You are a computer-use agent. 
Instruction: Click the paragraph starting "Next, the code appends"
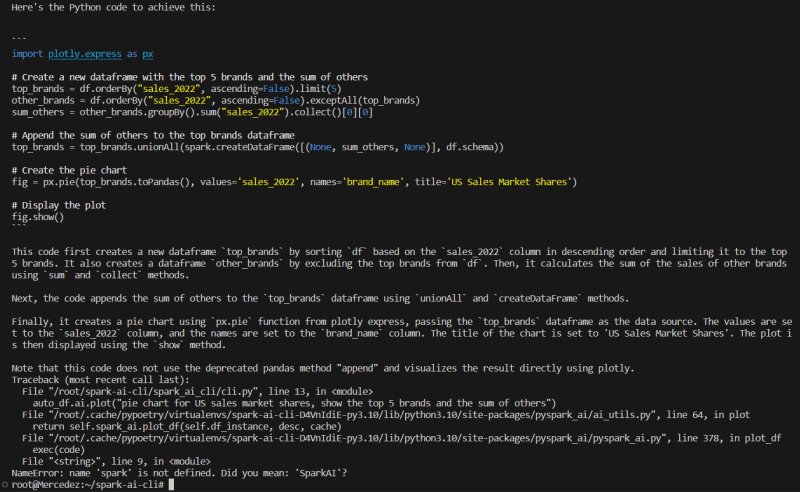(x=320, y=298)
